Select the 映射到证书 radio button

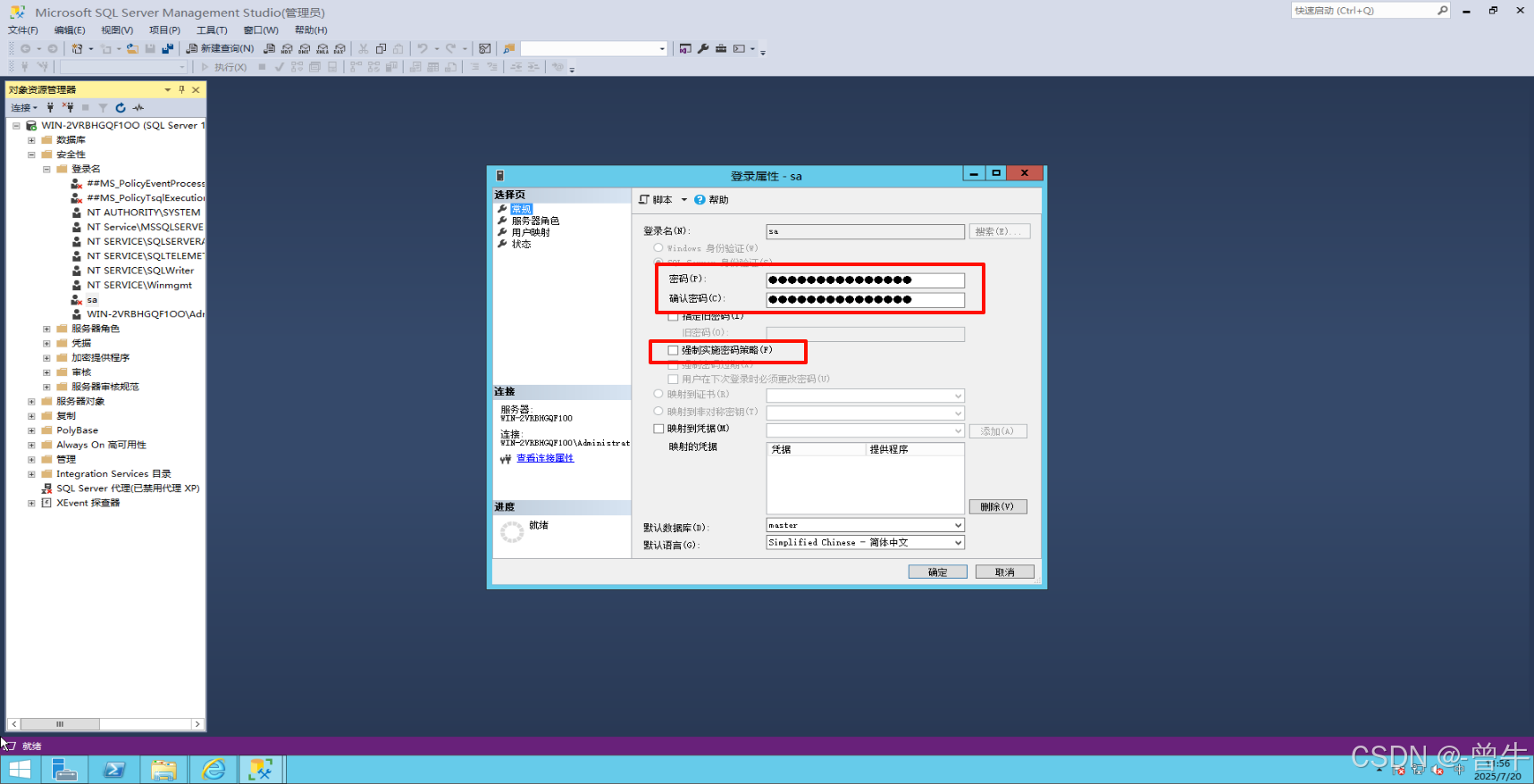(x=658, y=394)
